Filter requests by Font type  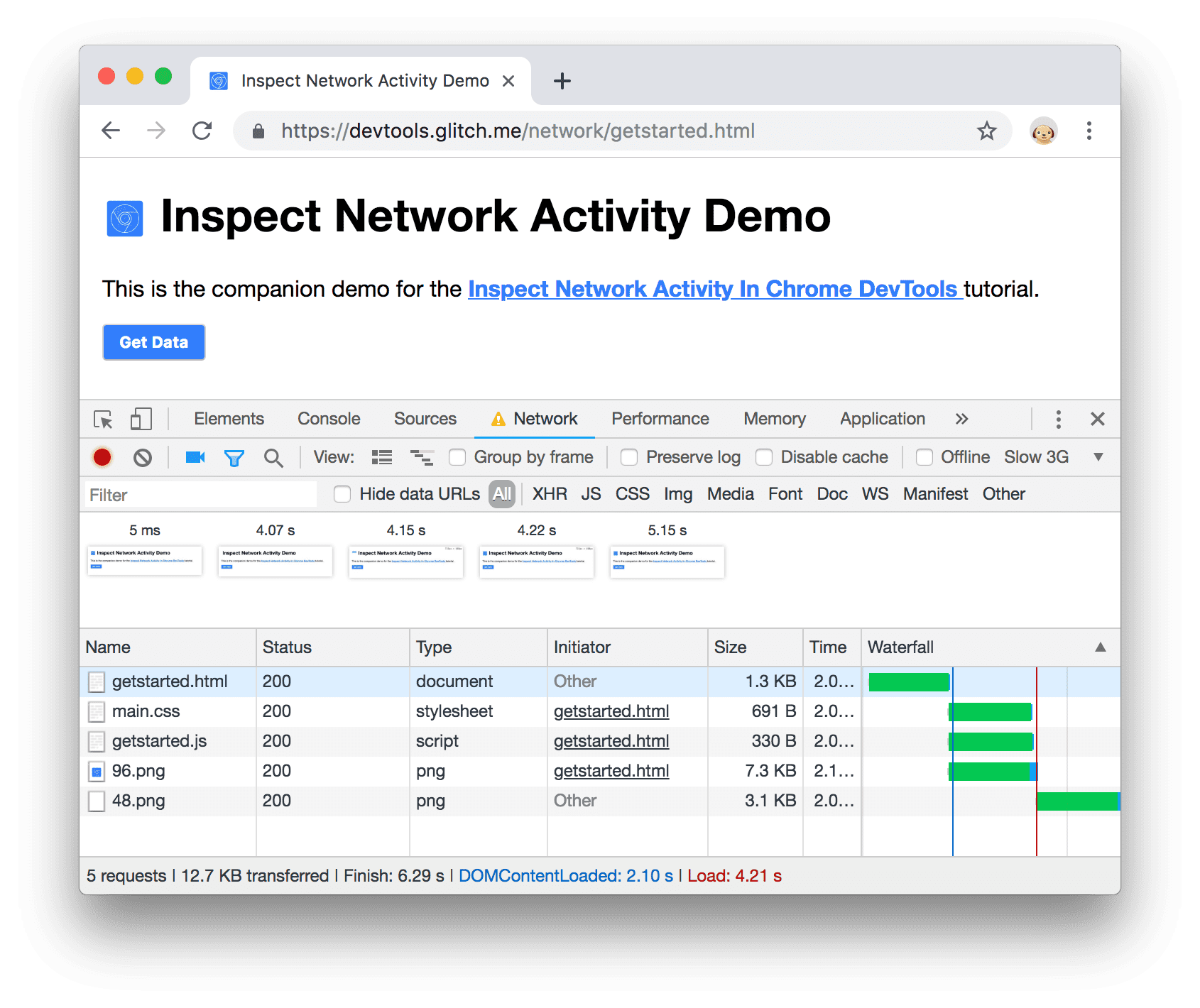[x=785, y=494]
